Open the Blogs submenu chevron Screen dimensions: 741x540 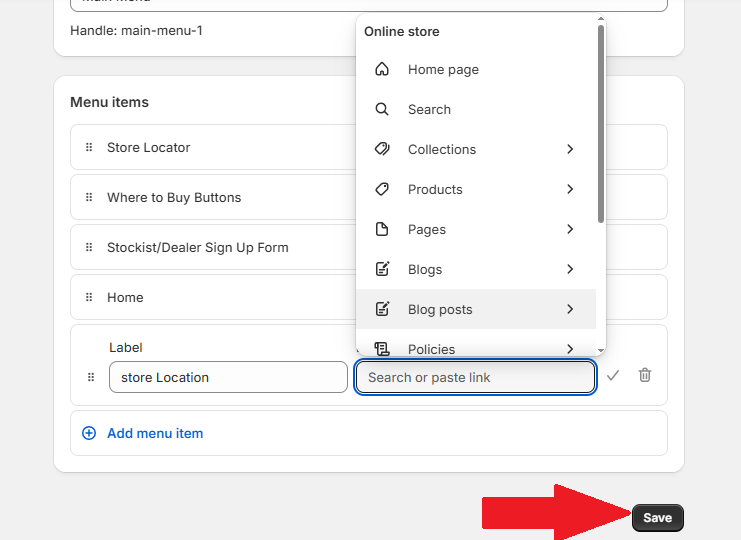click(570, 269)
